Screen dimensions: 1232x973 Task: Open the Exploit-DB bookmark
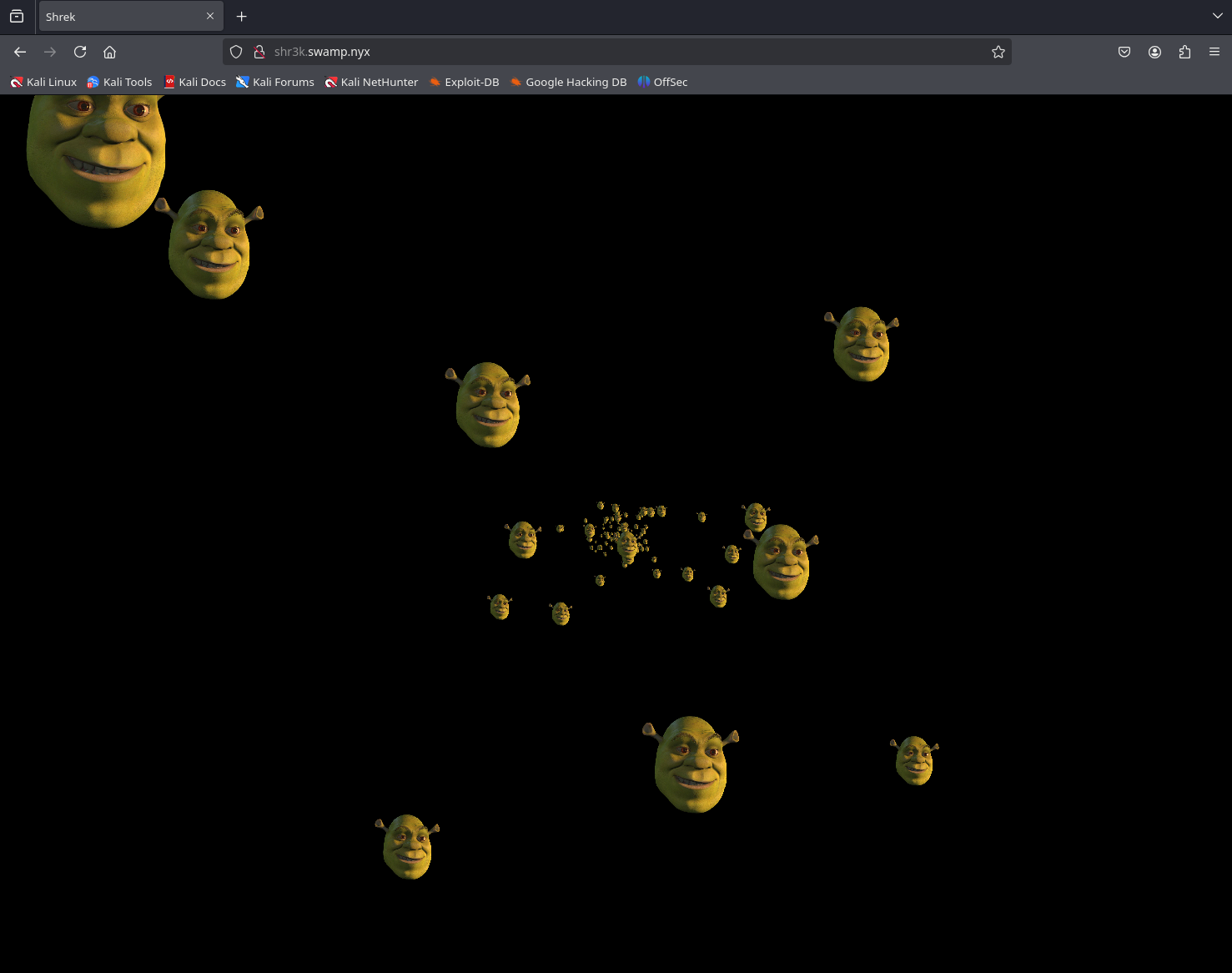pos(464,82)
